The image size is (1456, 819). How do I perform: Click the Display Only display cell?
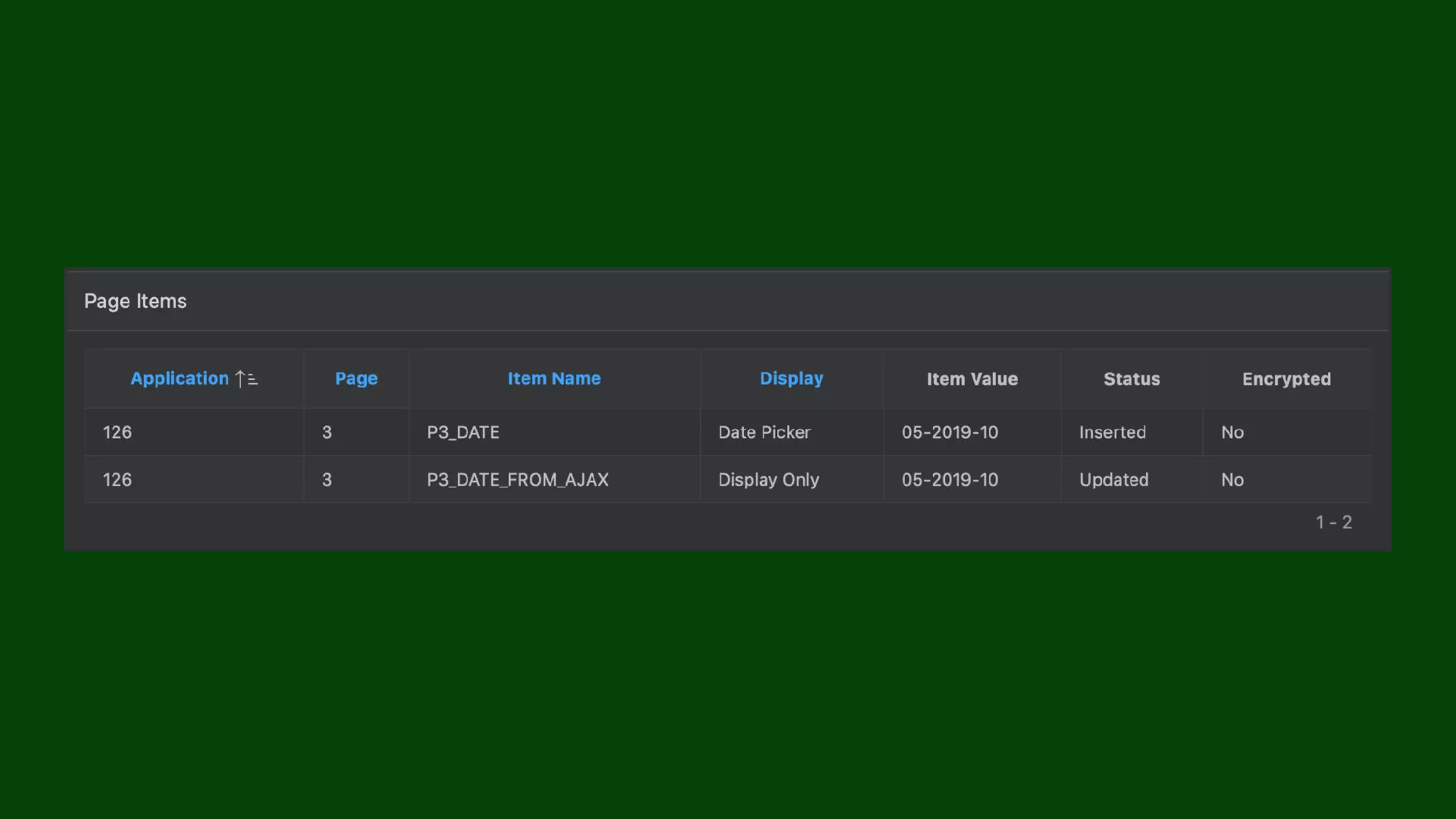[x=769, y=480]
